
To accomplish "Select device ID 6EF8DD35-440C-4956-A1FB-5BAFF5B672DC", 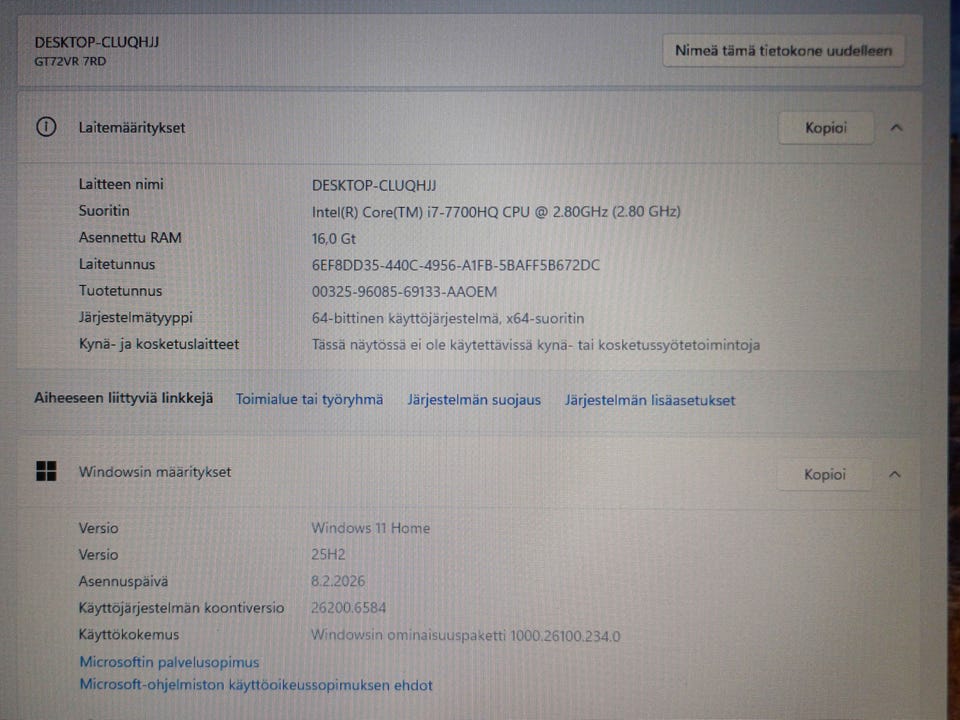I will click(x=456, y=265).
